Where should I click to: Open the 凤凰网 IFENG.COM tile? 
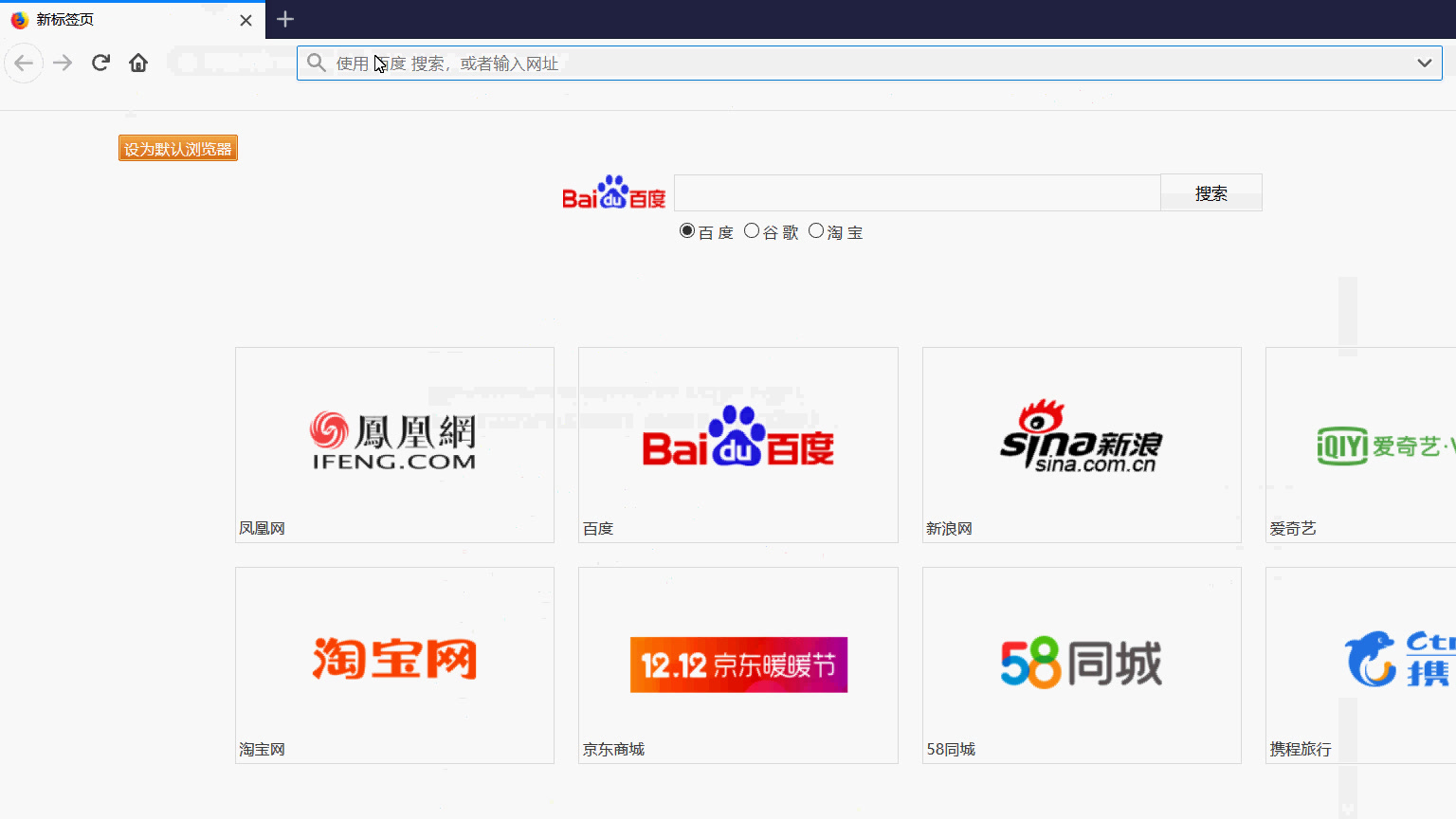pos(394,445)
